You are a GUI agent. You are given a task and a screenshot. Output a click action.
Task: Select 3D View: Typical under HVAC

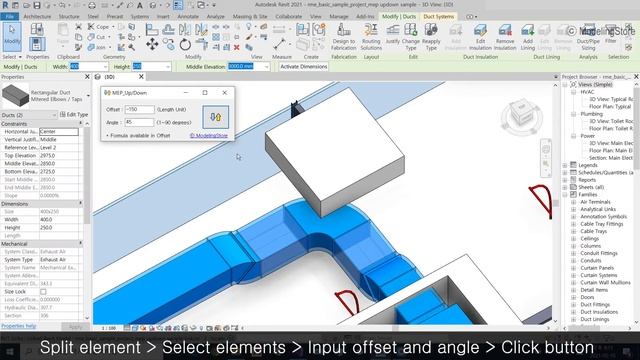point(611,99)
